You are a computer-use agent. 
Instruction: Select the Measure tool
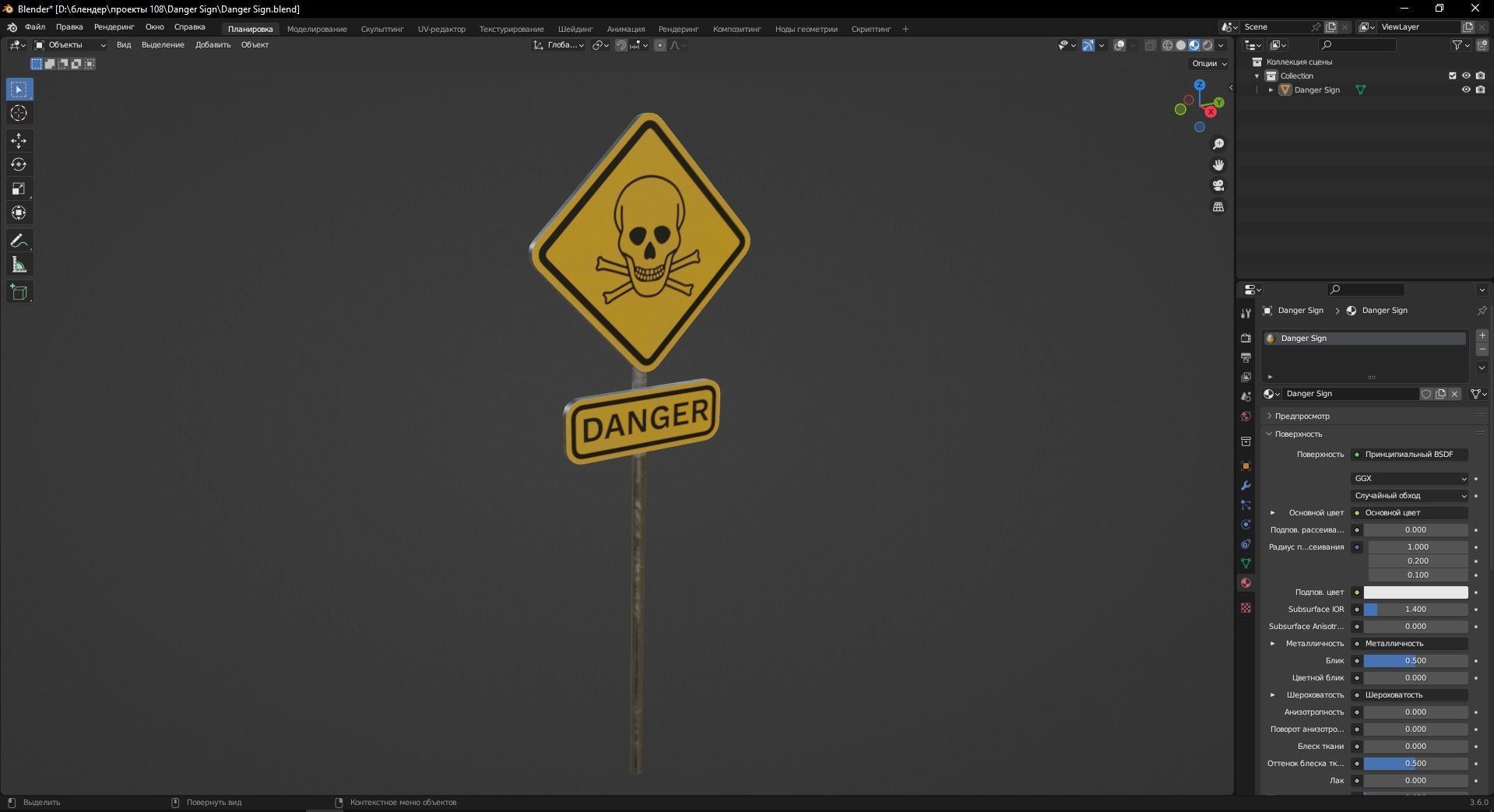pyautogui.click(x=19, y=265)
